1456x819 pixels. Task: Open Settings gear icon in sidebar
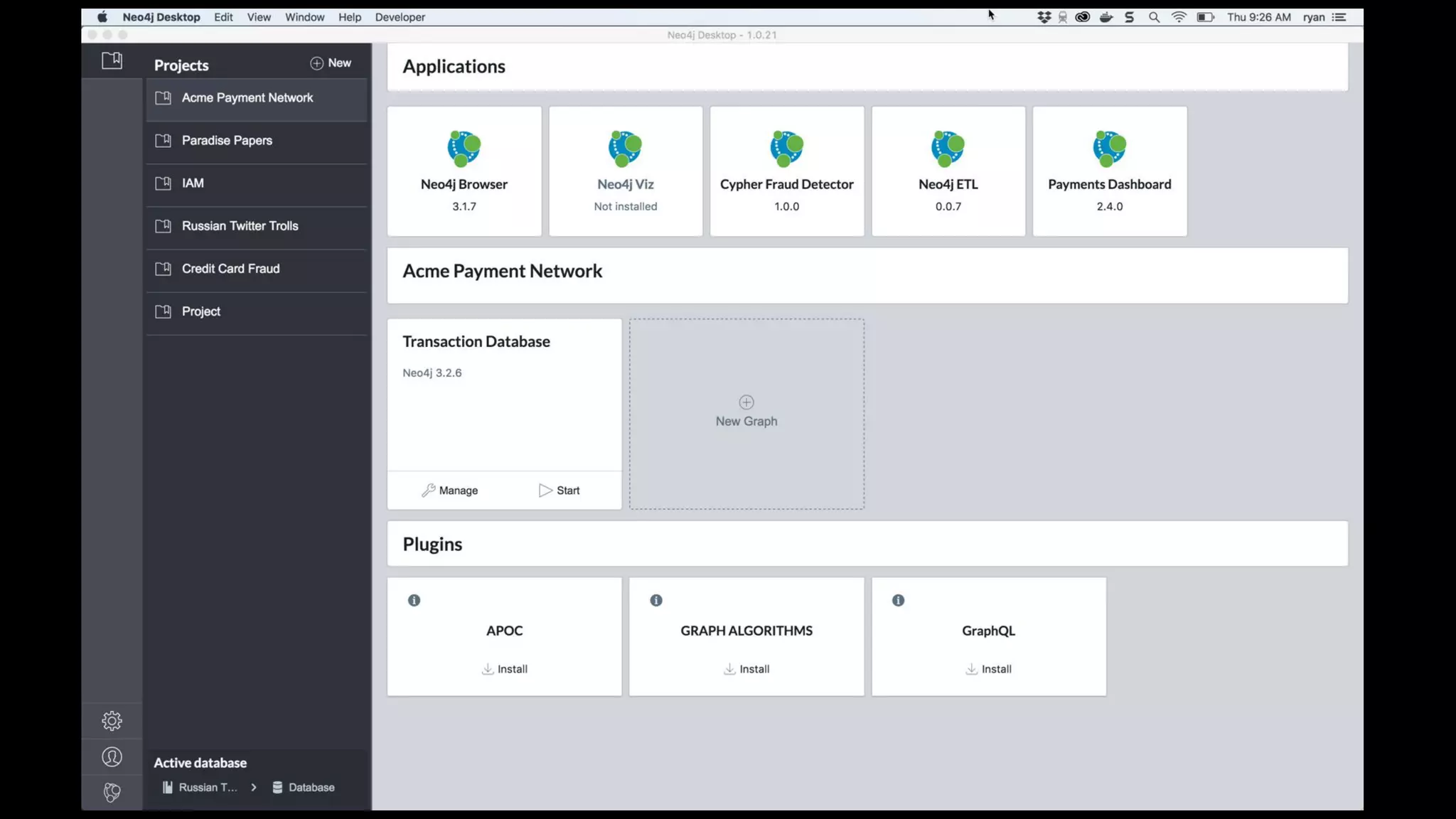(112, 721)
